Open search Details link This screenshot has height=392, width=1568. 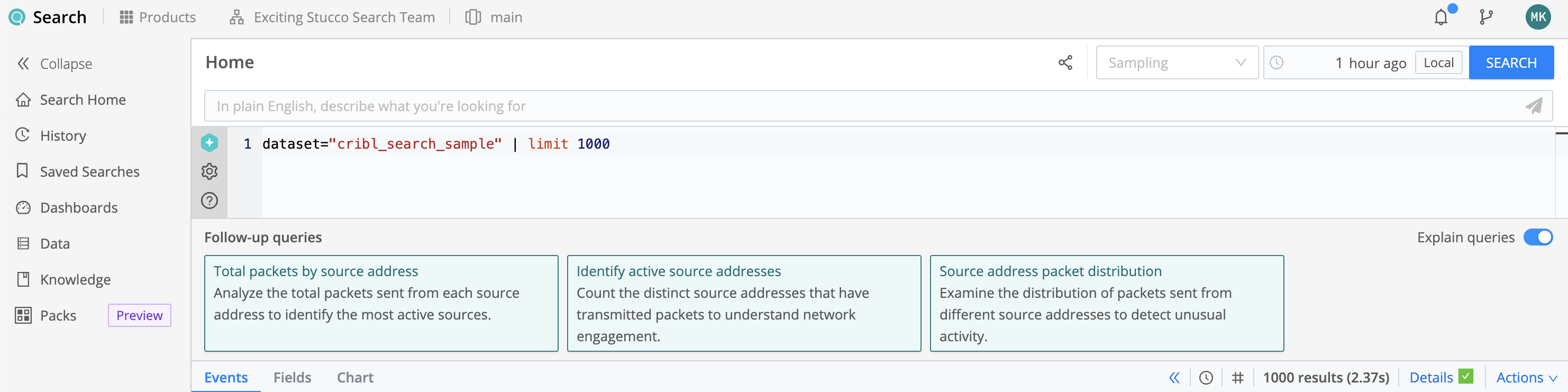(1431, 377)
